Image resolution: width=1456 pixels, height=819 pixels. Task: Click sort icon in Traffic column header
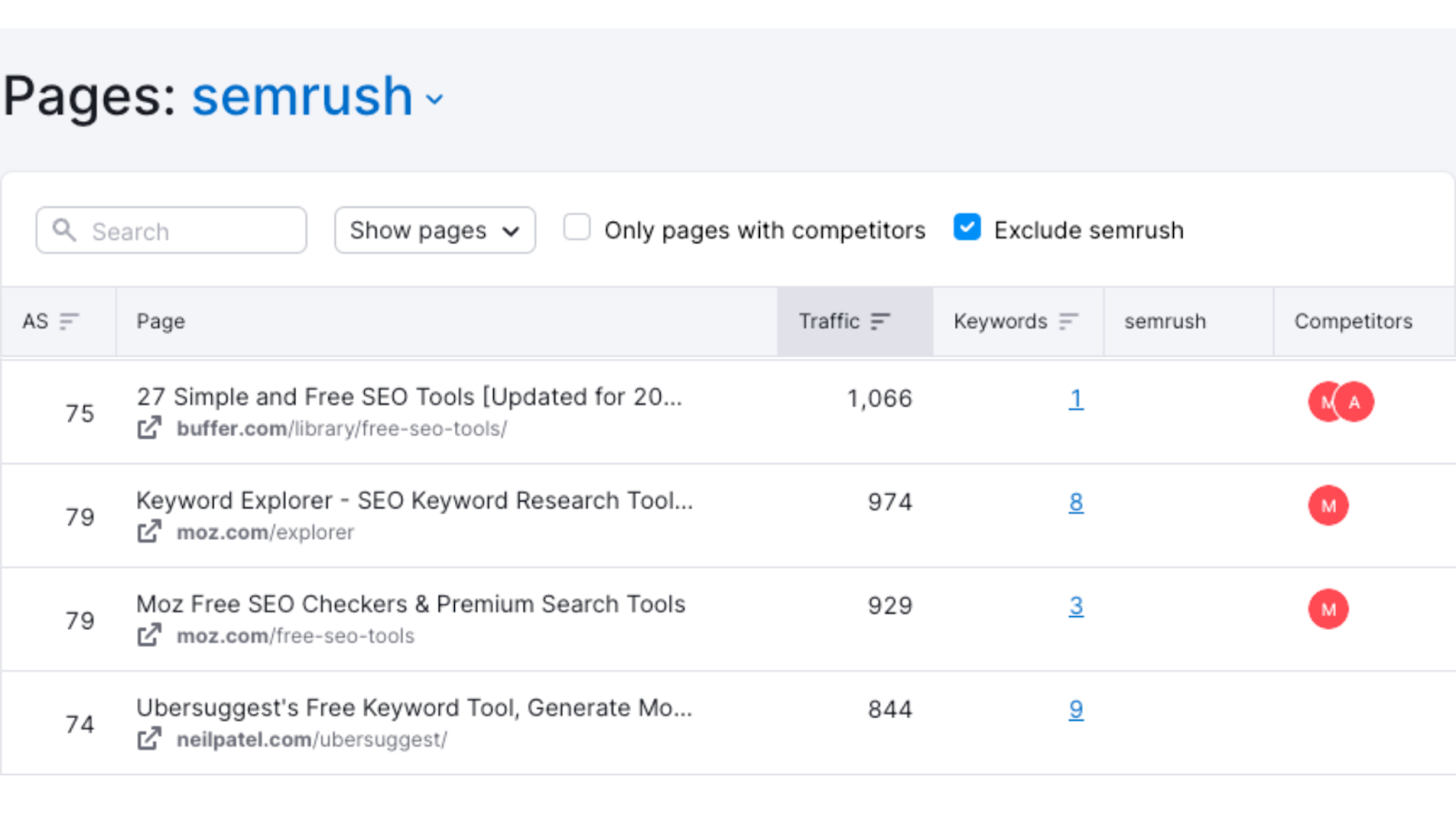[x=880, y=321]
